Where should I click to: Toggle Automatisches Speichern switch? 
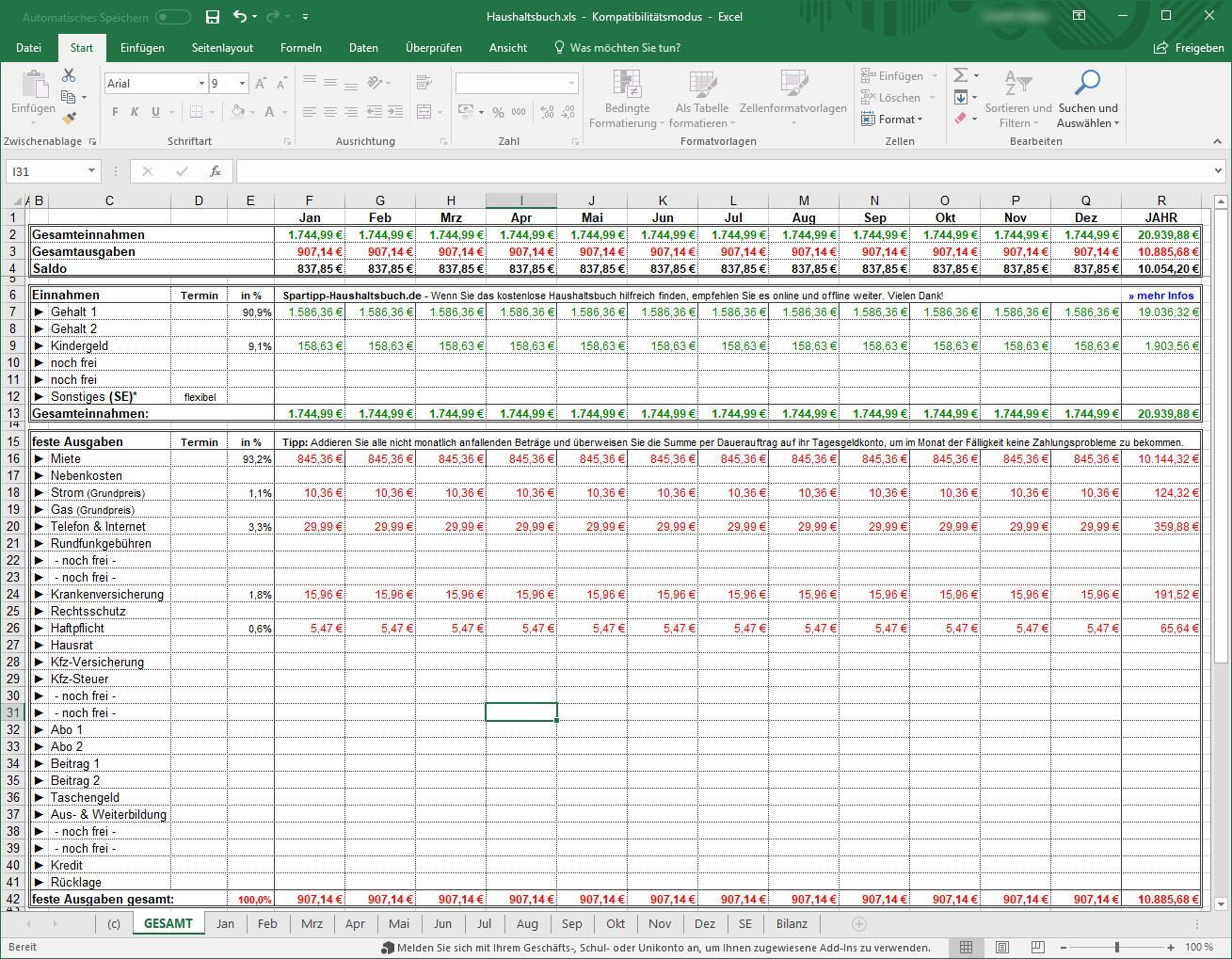click(x=172, y=17)
